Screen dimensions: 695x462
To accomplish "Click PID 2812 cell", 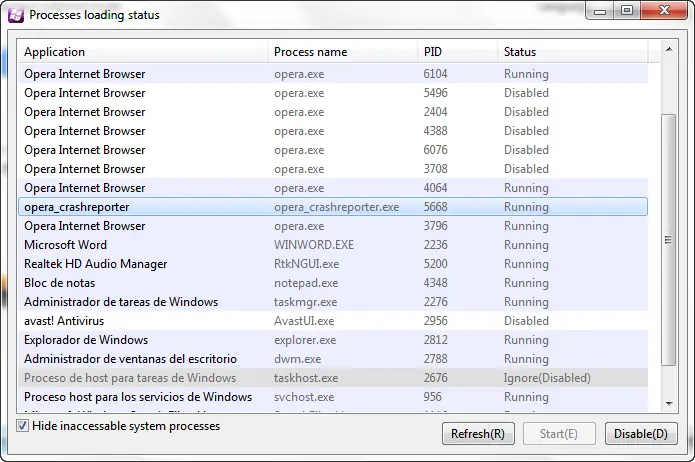I will (435, 340).
